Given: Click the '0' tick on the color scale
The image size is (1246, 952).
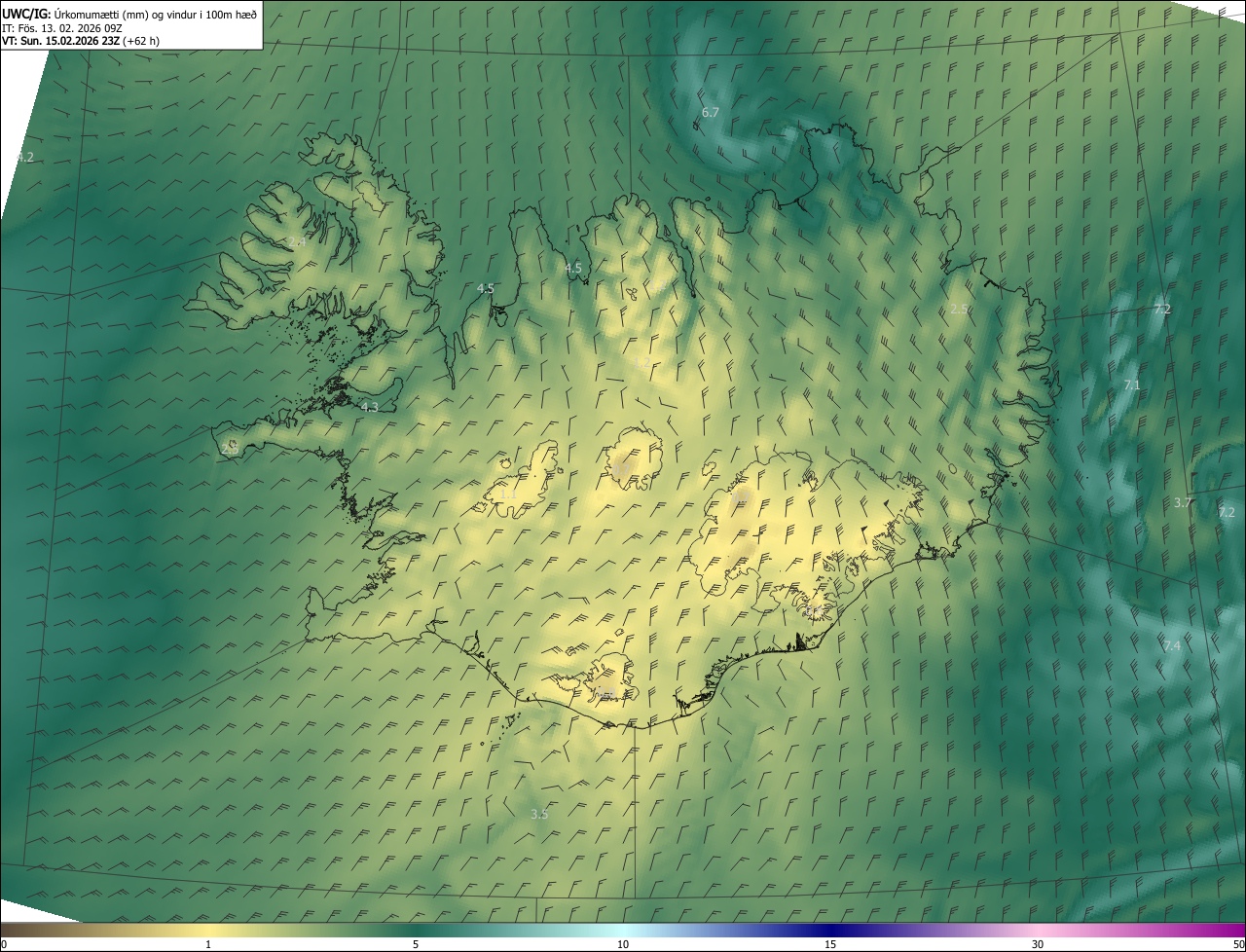Looking at the screenshot, I should point(4,944).
